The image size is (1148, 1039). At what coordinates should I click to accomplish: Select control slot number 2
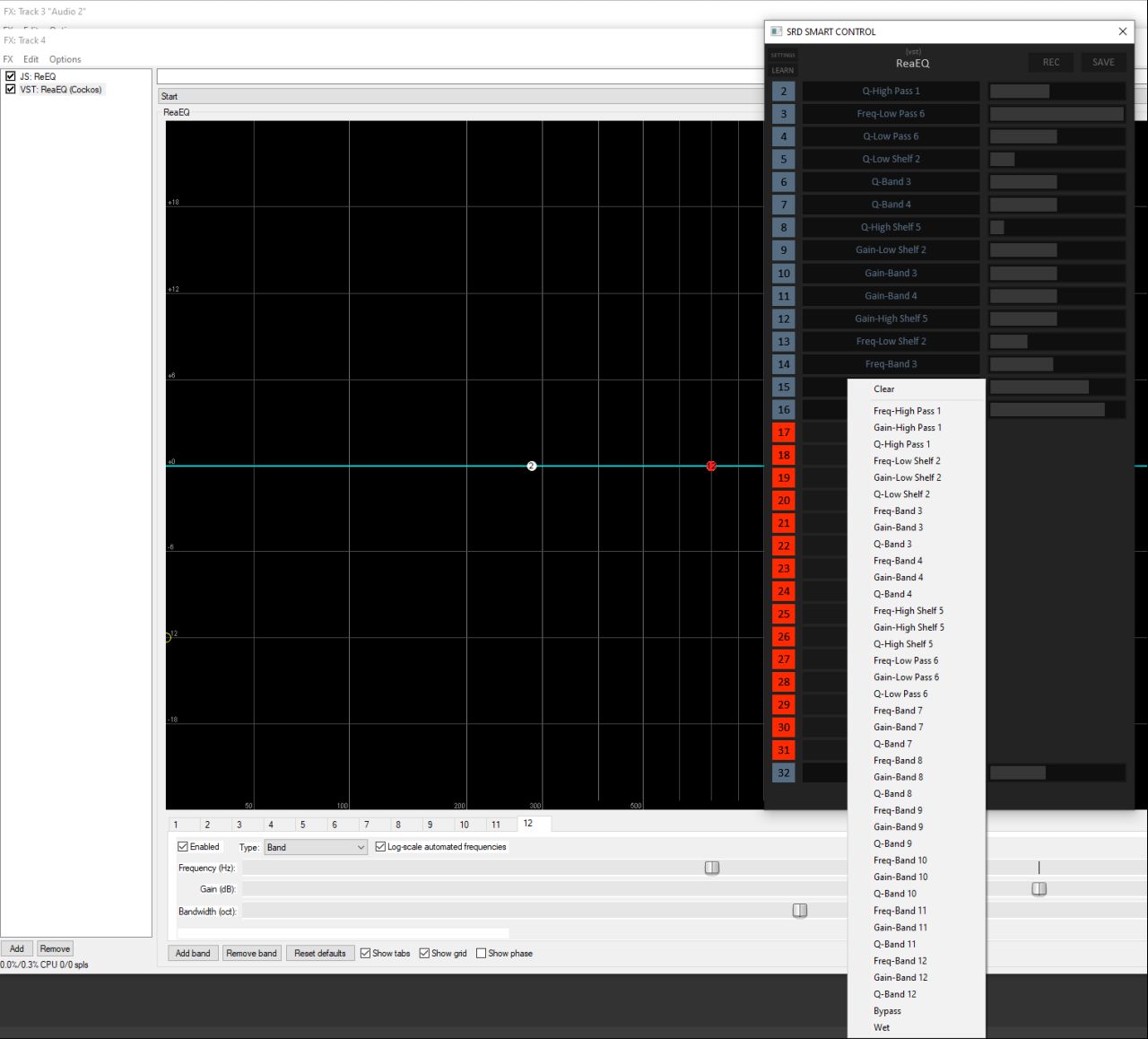[784, 91]
